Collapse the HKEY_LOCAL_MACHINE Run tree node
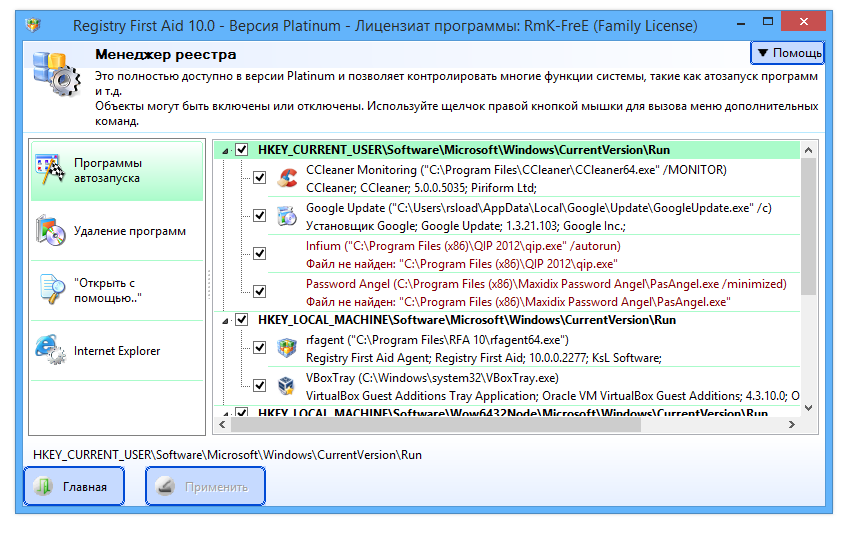 pyautogui.click(x=225, y=321)
